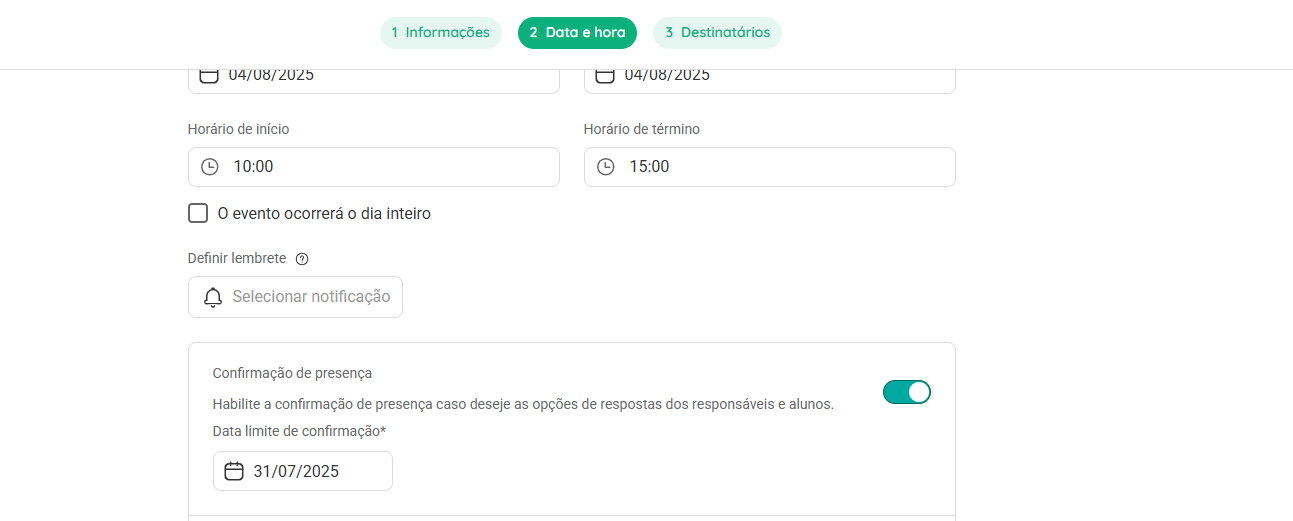
Task: Open the 31/07/2025 deadline date field
Action: tap(303, 471)
